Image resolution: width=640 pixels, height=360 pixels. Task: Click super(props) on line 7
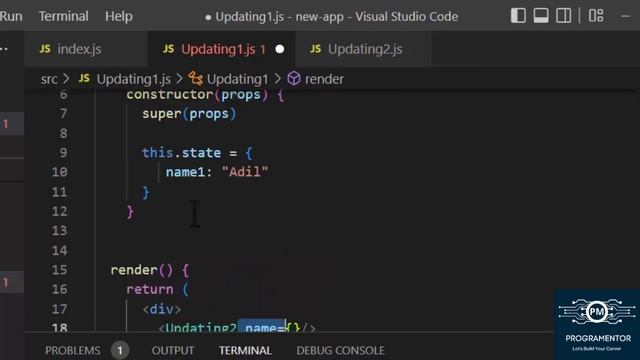coord(189,113)
